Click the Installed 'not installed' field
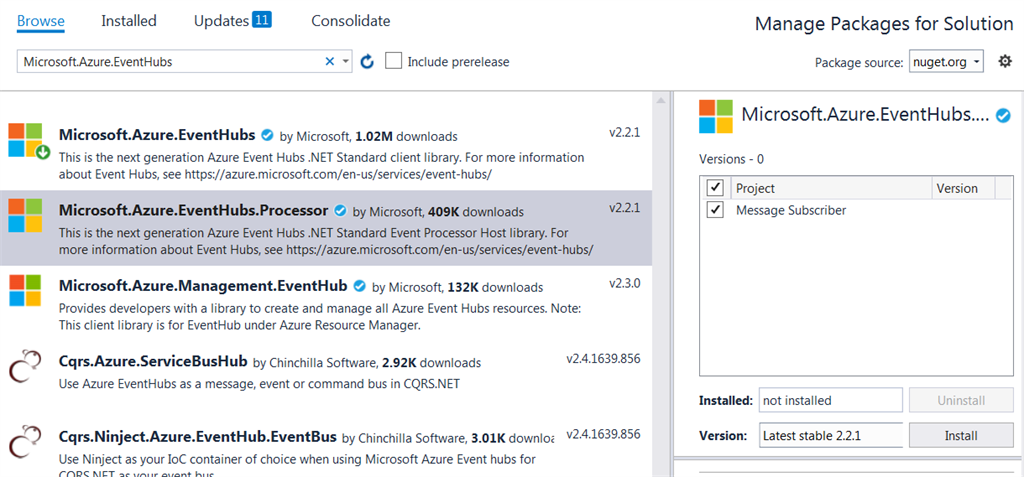 coord(831,400)
